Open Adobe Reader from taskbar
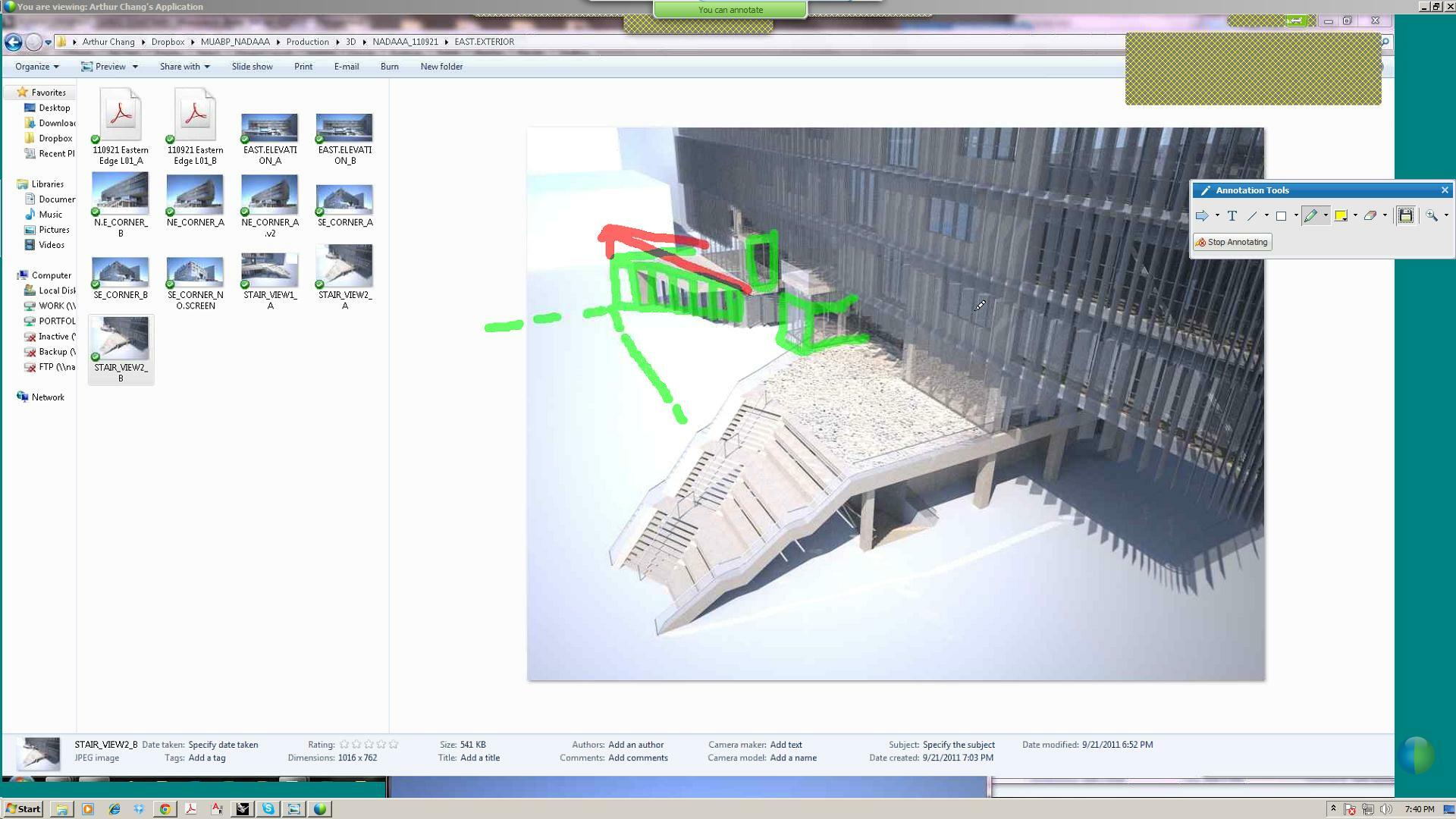Screen dimensions: 1456x819 (190, 809)
